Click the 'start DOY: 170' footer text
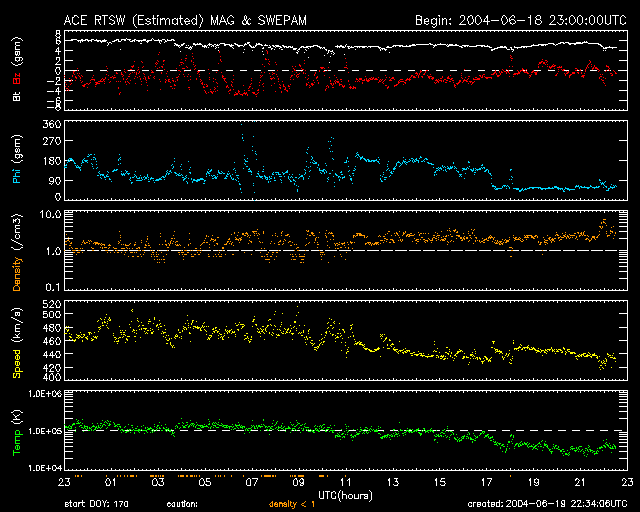 [96, 504]
